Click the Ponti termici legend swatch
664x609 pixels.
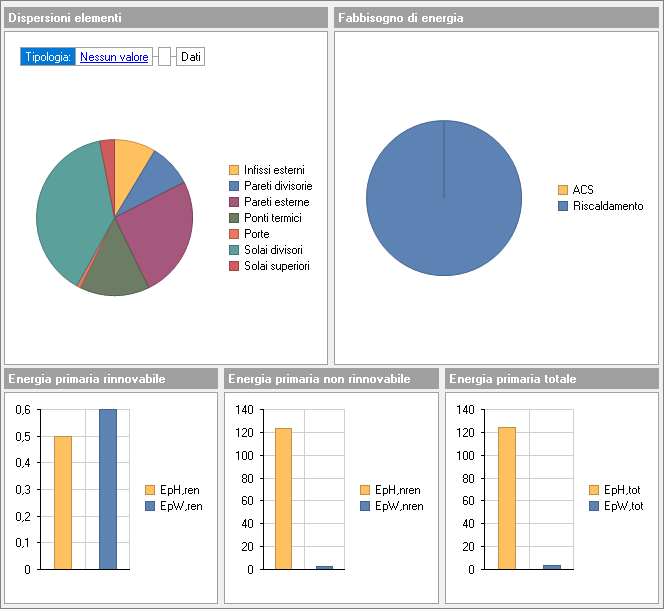[x=234, y=218]
